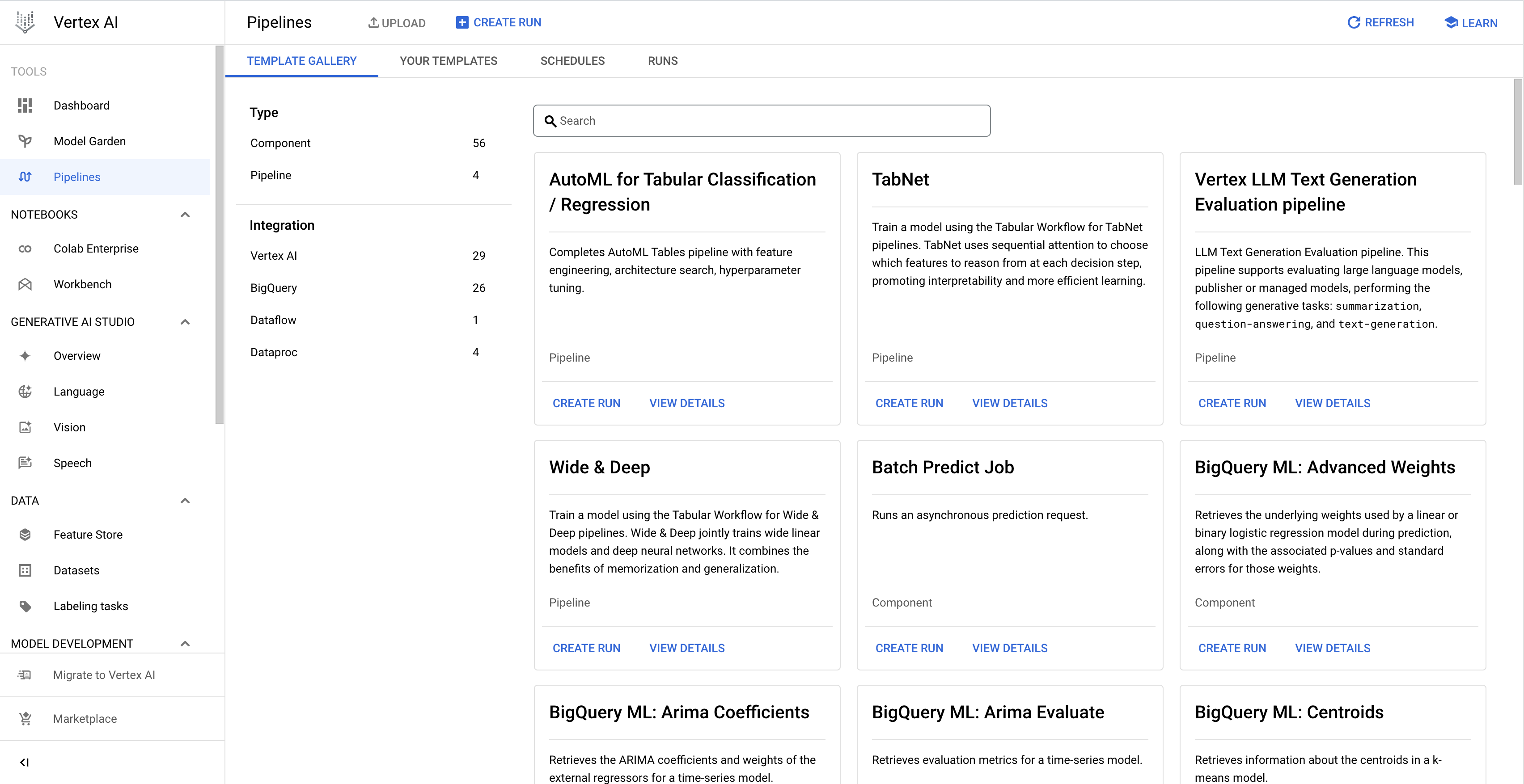Filter by Vertex AI integration (29)

273,255
